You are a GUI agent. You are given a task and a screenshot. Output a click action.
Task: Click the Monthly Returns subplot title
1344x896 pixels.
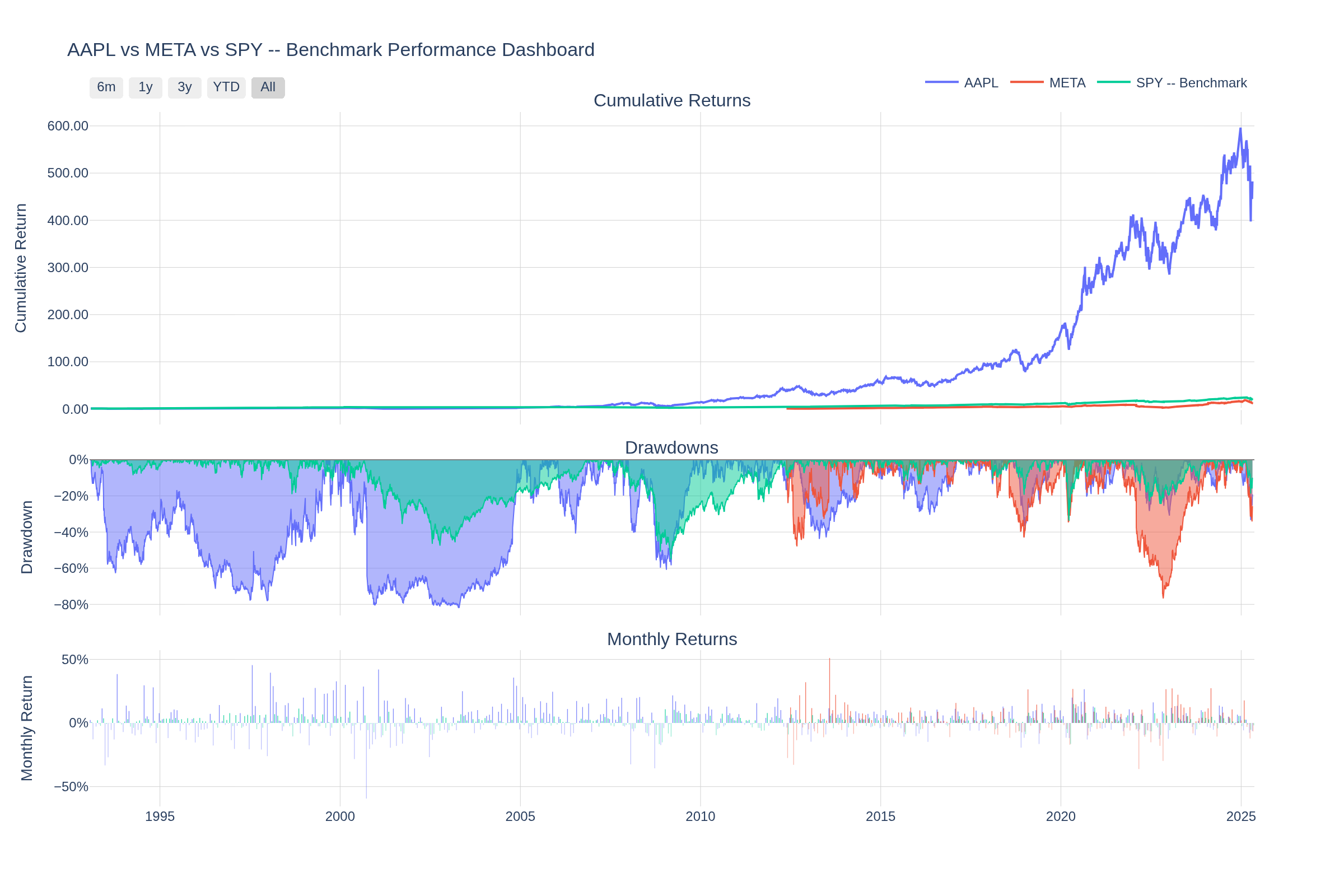pos(672,640)
